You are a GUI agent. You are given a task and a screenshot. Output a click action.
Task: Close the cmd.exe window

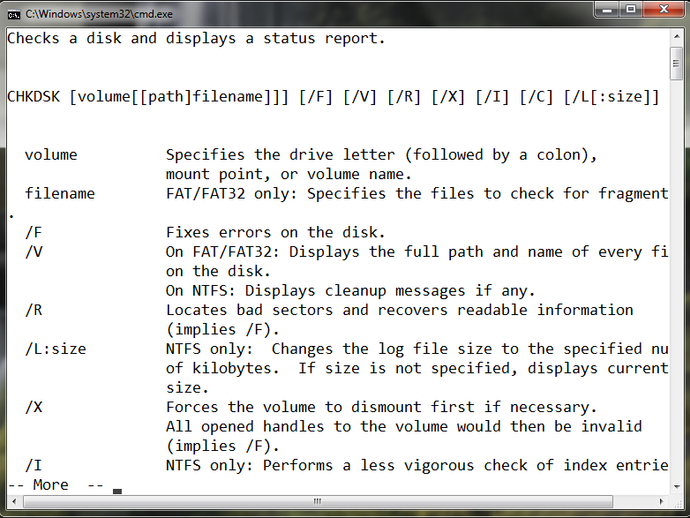664,10
